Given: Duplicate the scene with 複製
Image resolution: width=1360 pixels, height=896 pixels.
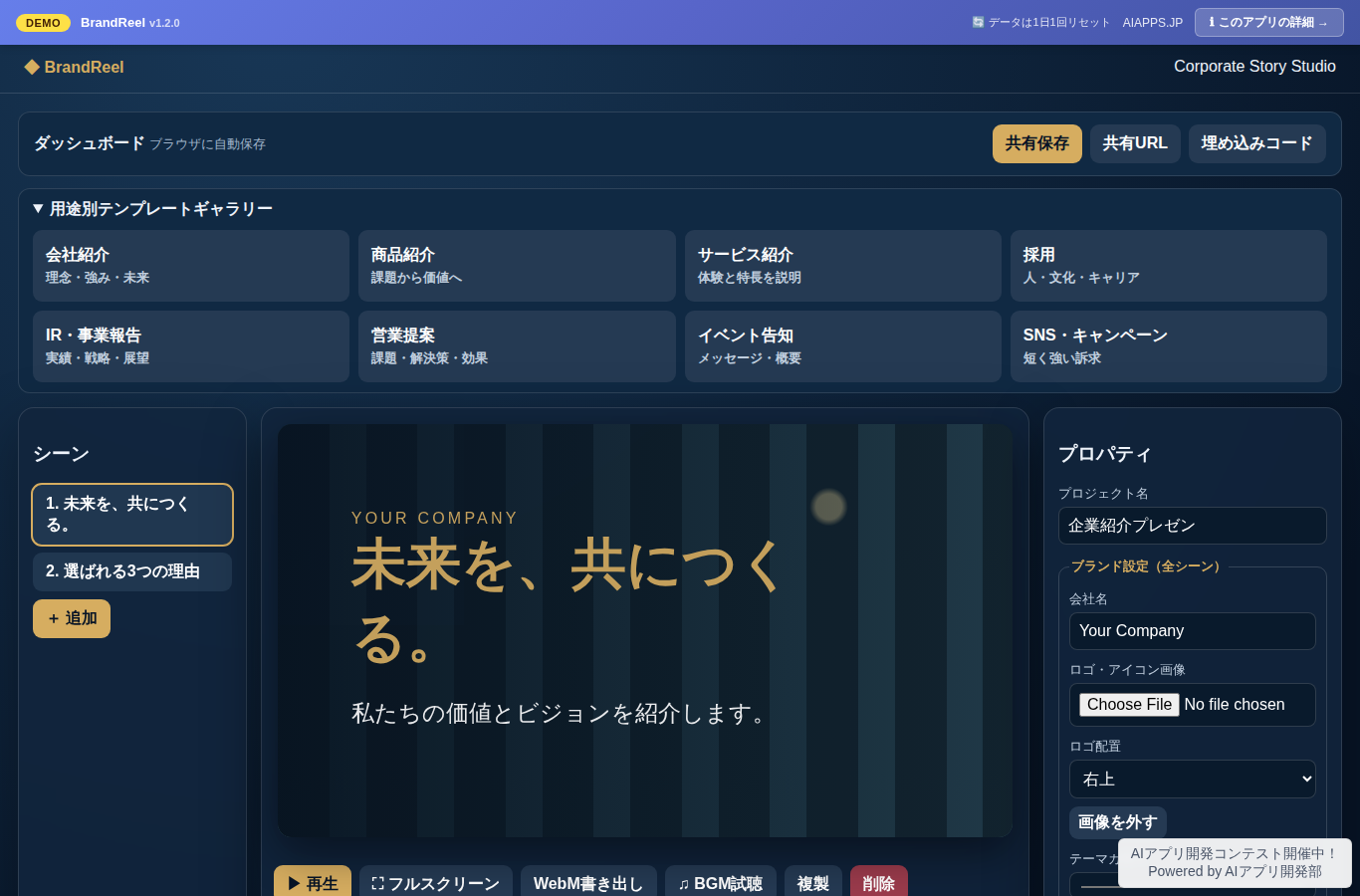Looking at the screenshot, I should pos(813,883).
